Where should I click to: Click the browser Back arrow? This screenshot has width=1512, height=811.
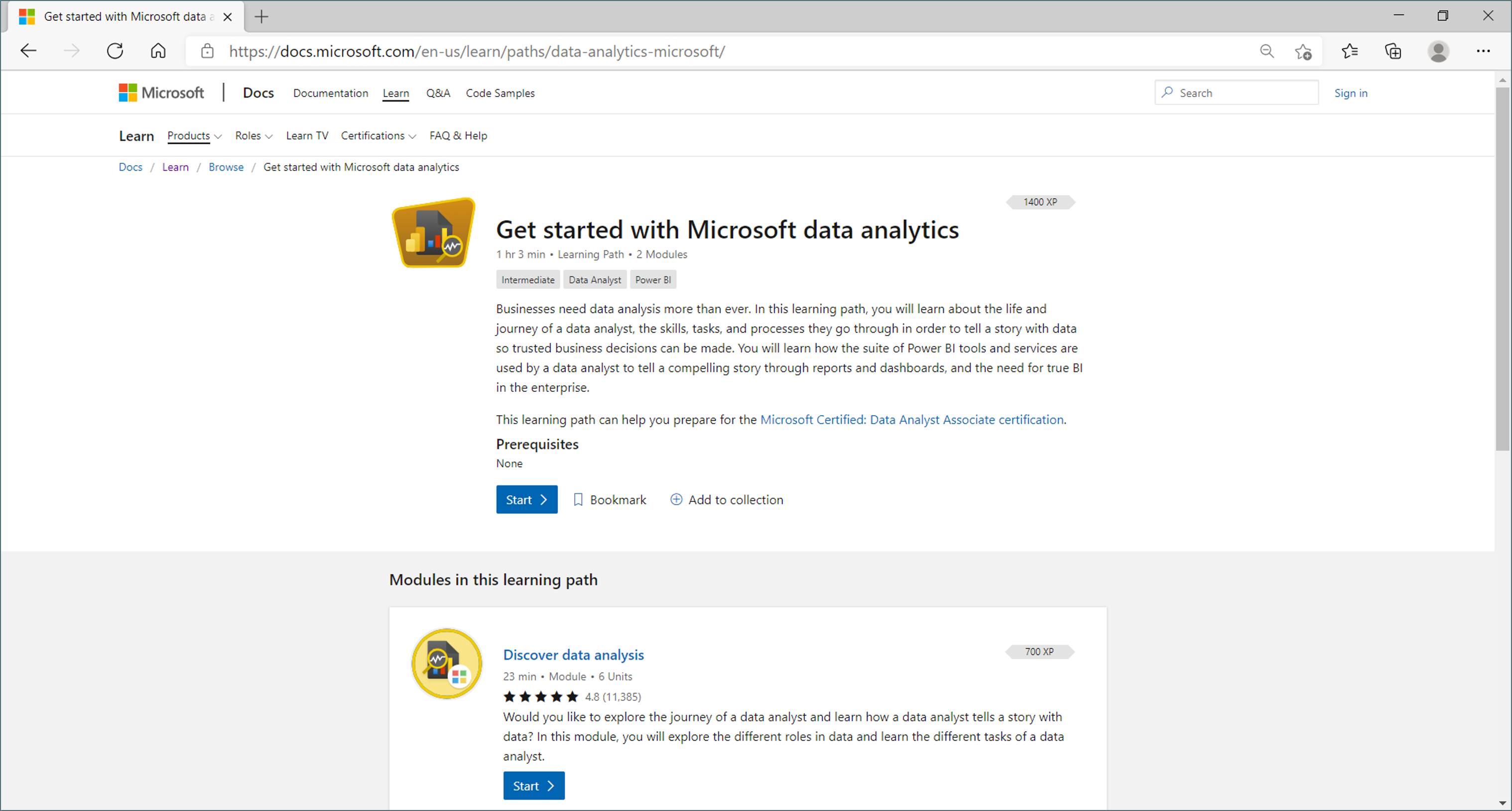(x=28, y=51)
